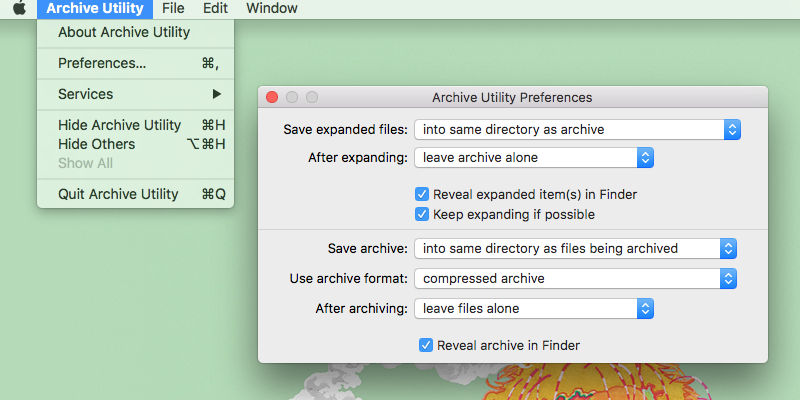Choose Hide Archive Utility
Screen dimensions: 800x400
(x=120, y=125)
